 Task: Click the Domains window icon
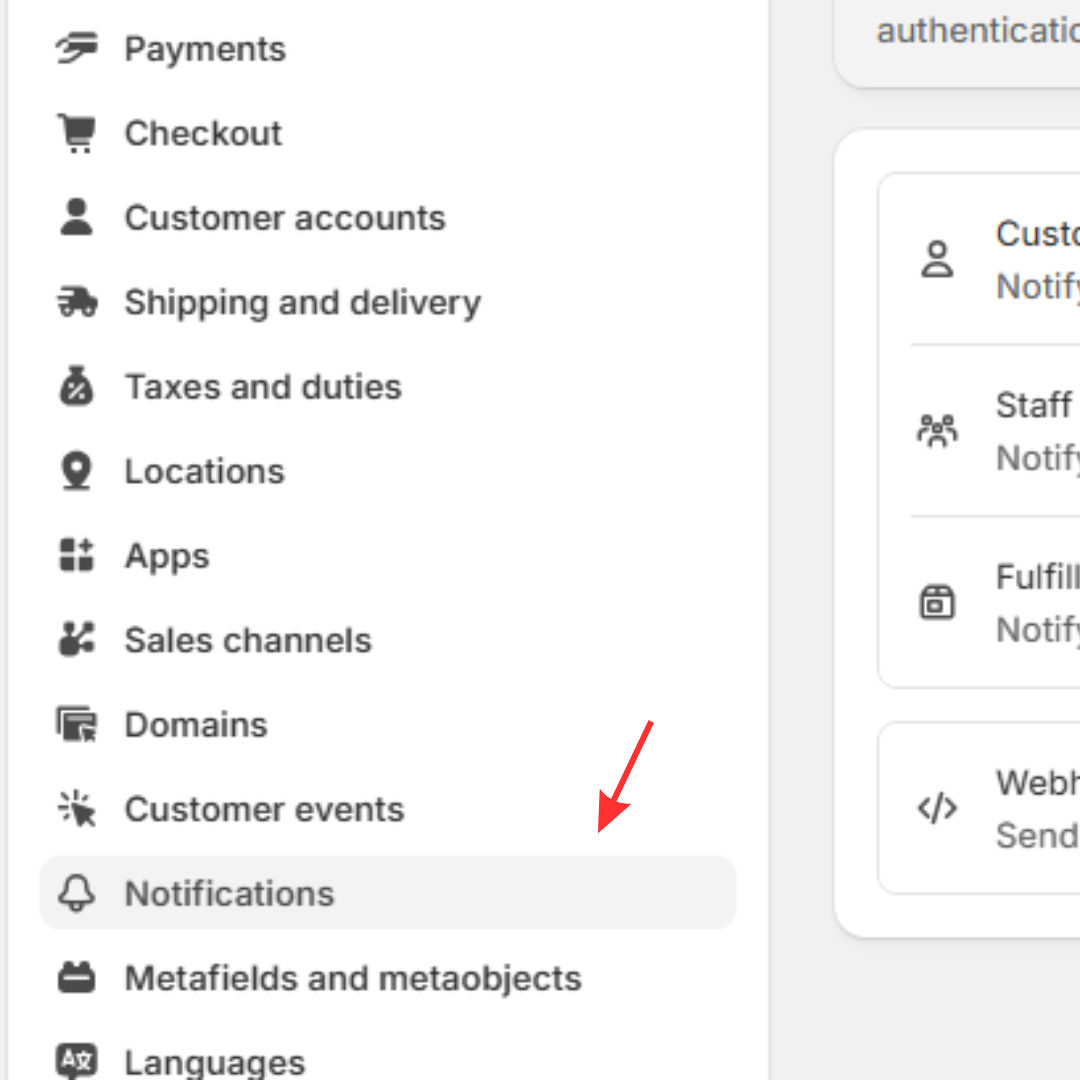[76, 725]
